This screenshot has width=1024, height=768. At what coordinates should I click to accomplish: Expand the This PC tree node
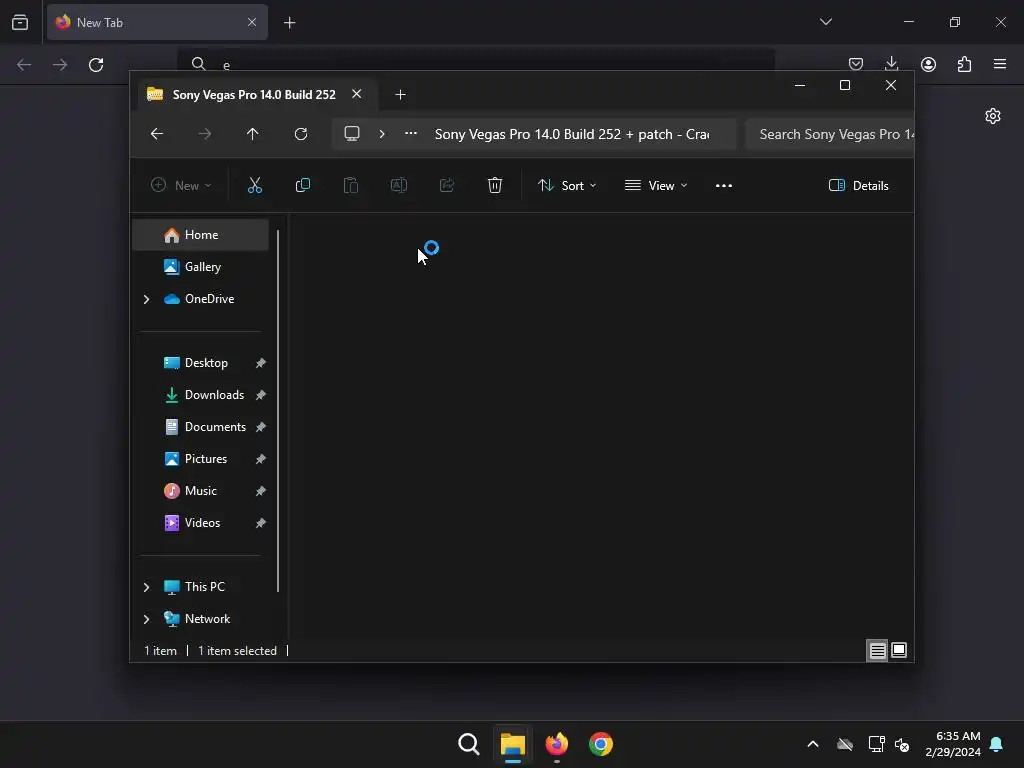[146, 587]
